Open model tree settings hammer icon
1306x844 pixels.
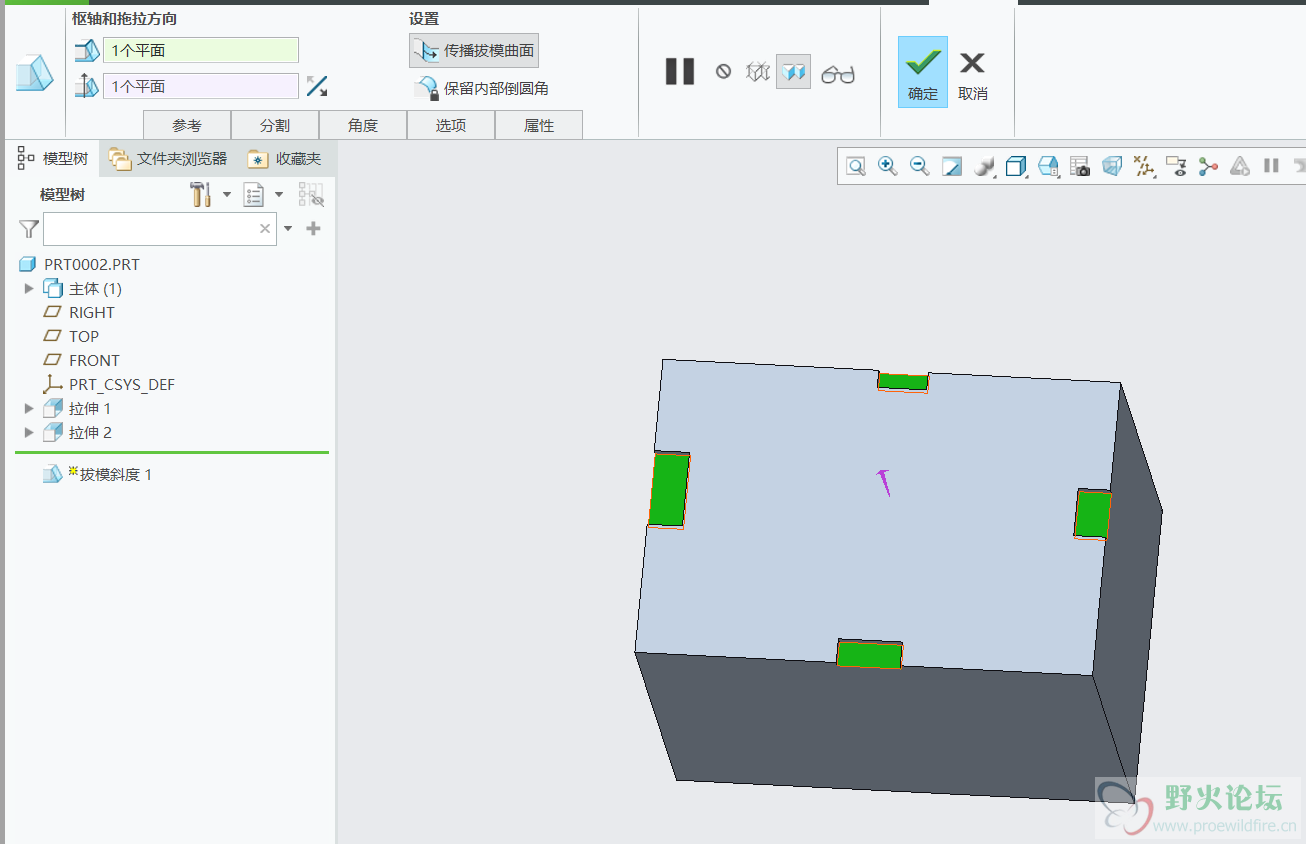[201, 194]
